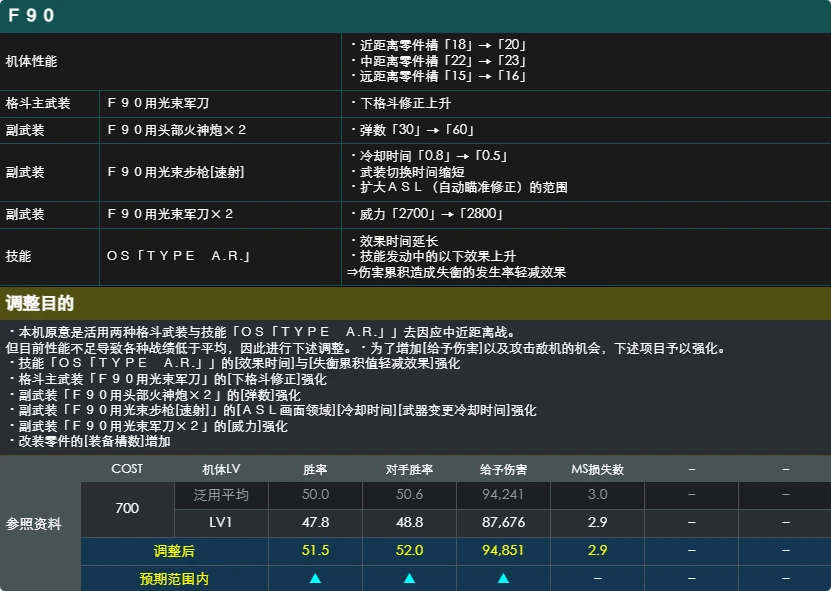Click cyan up-triangle under 胜率 column
The image size is (831, 591).
coord(315,578)
